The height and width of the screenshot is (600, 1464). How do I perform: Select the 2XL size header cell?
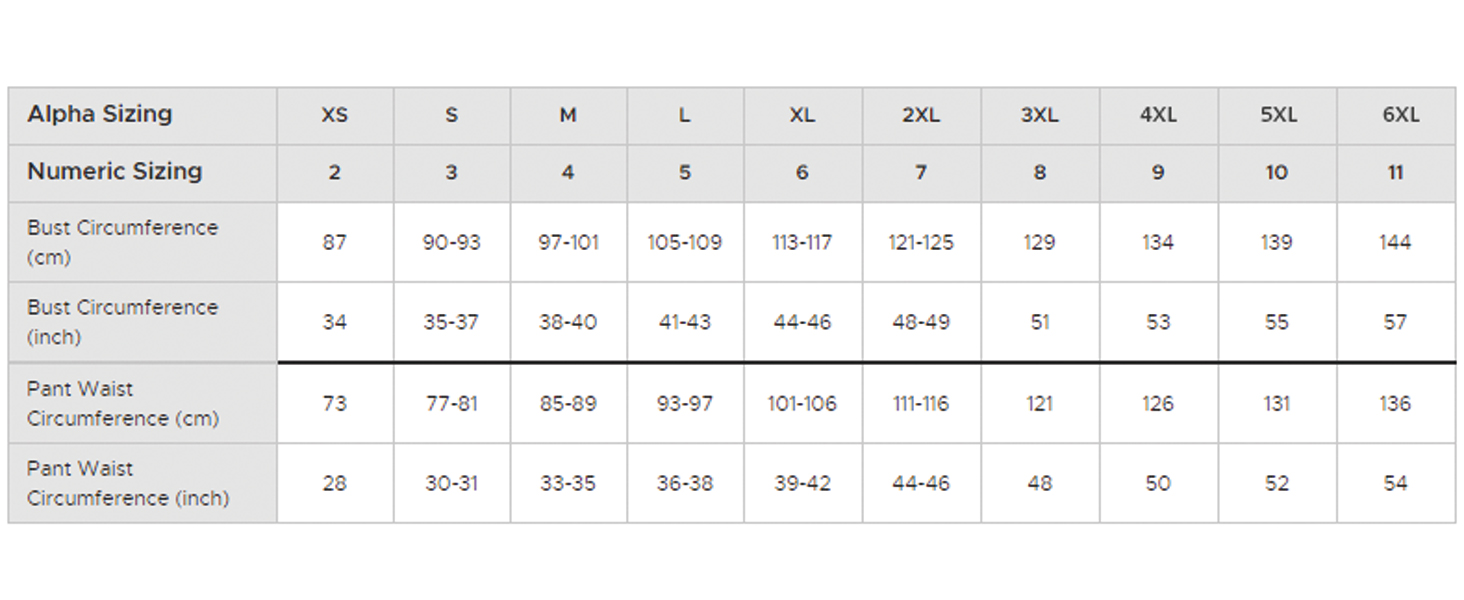(921, 115)
